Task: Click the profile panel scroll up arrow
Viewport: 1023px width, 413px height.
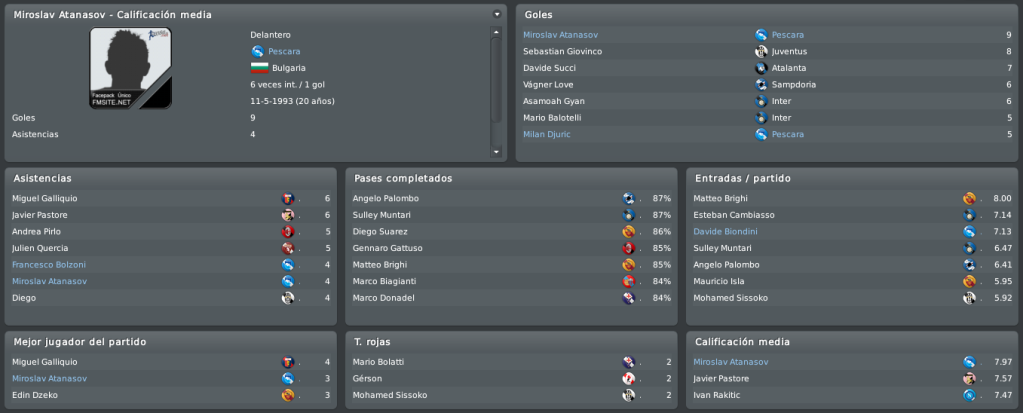Action: coord(496,32)
